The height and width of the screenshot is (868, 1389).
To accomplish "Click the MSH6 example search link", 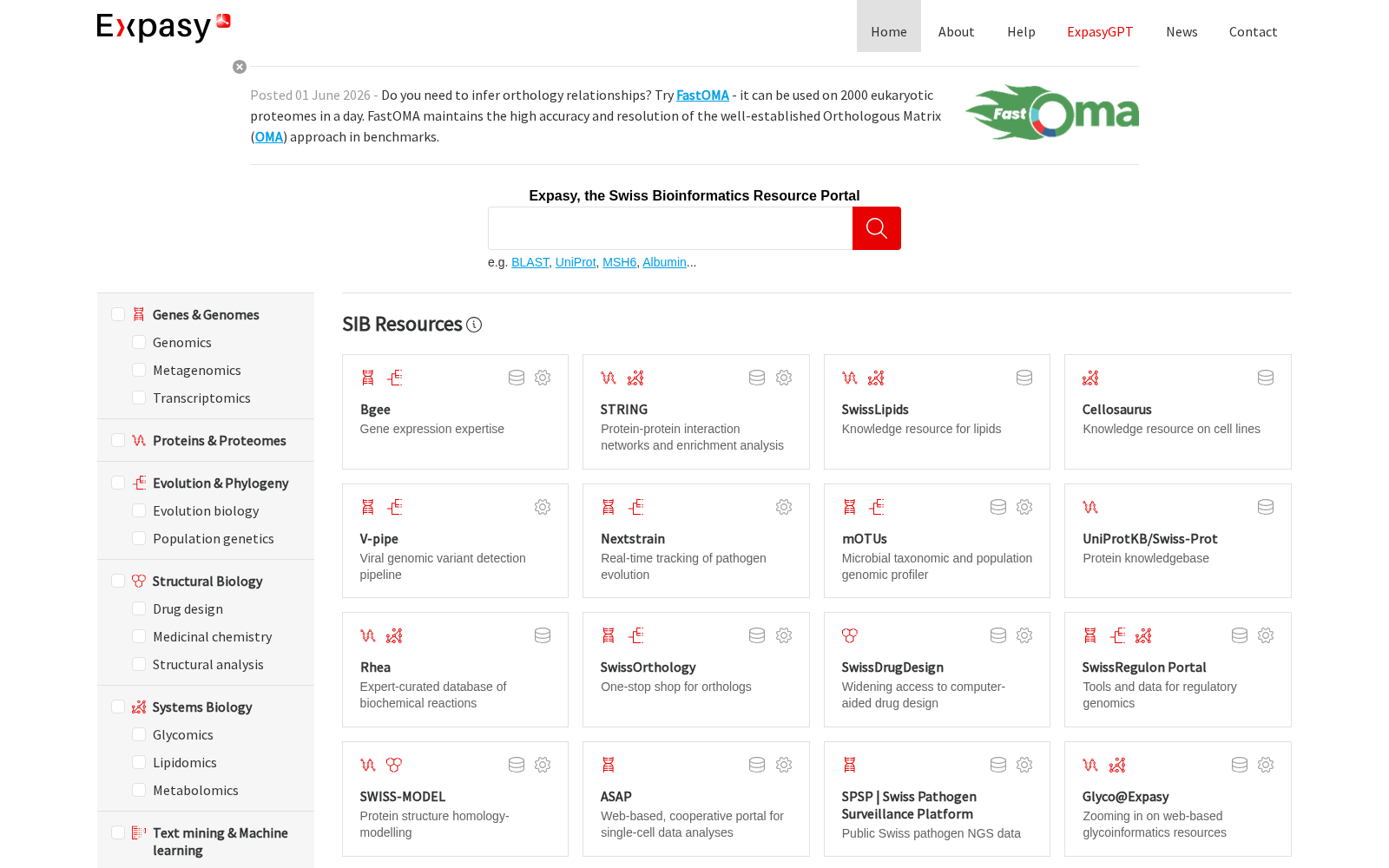I will coord(619,262).
